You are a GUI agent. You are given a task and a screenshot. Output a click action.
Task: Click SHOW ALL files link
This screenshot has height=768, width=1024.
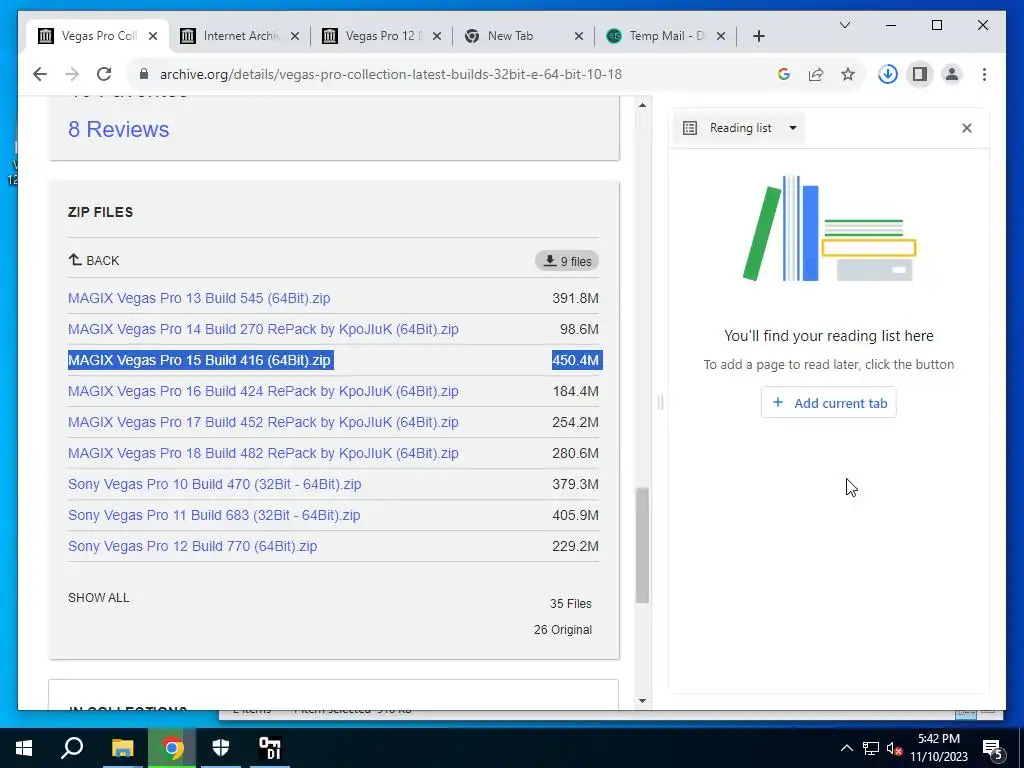pos(99,598)
